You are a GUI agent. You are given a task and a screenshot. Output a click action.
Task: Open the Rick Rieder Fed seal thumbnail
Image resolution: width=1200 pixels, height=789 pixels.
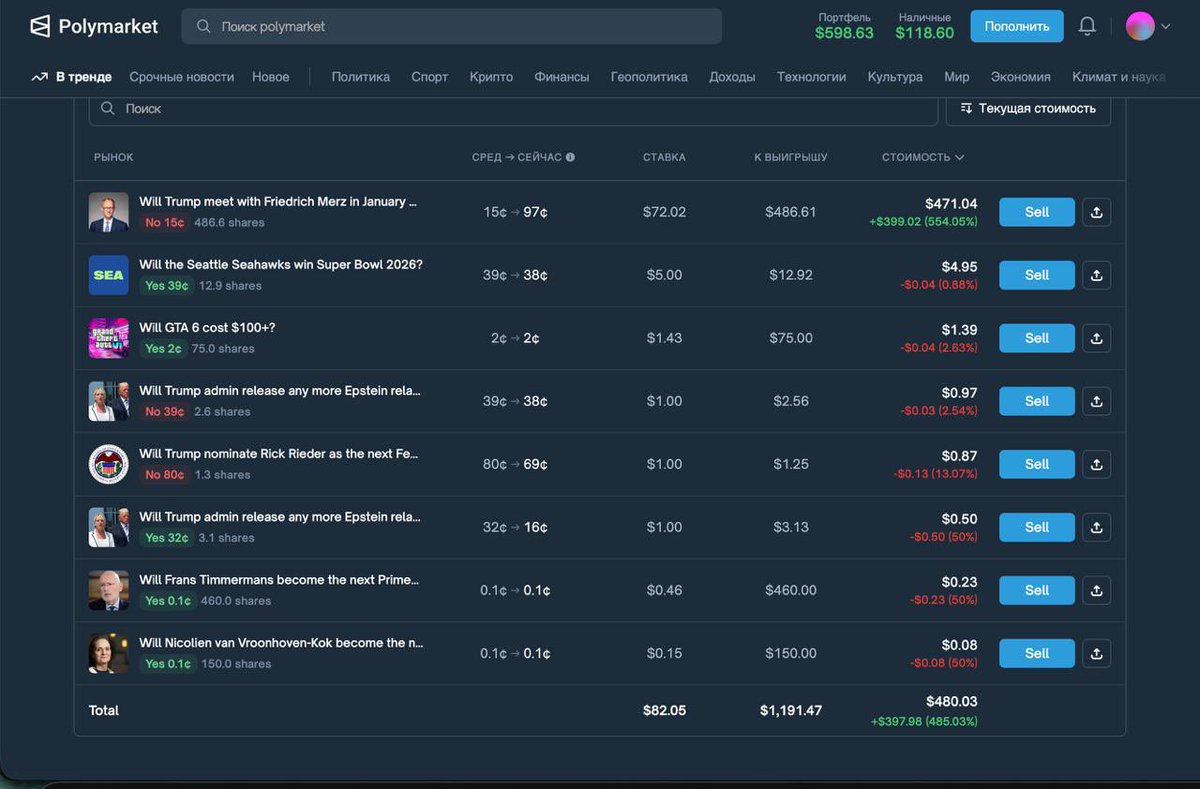point(109,464)
